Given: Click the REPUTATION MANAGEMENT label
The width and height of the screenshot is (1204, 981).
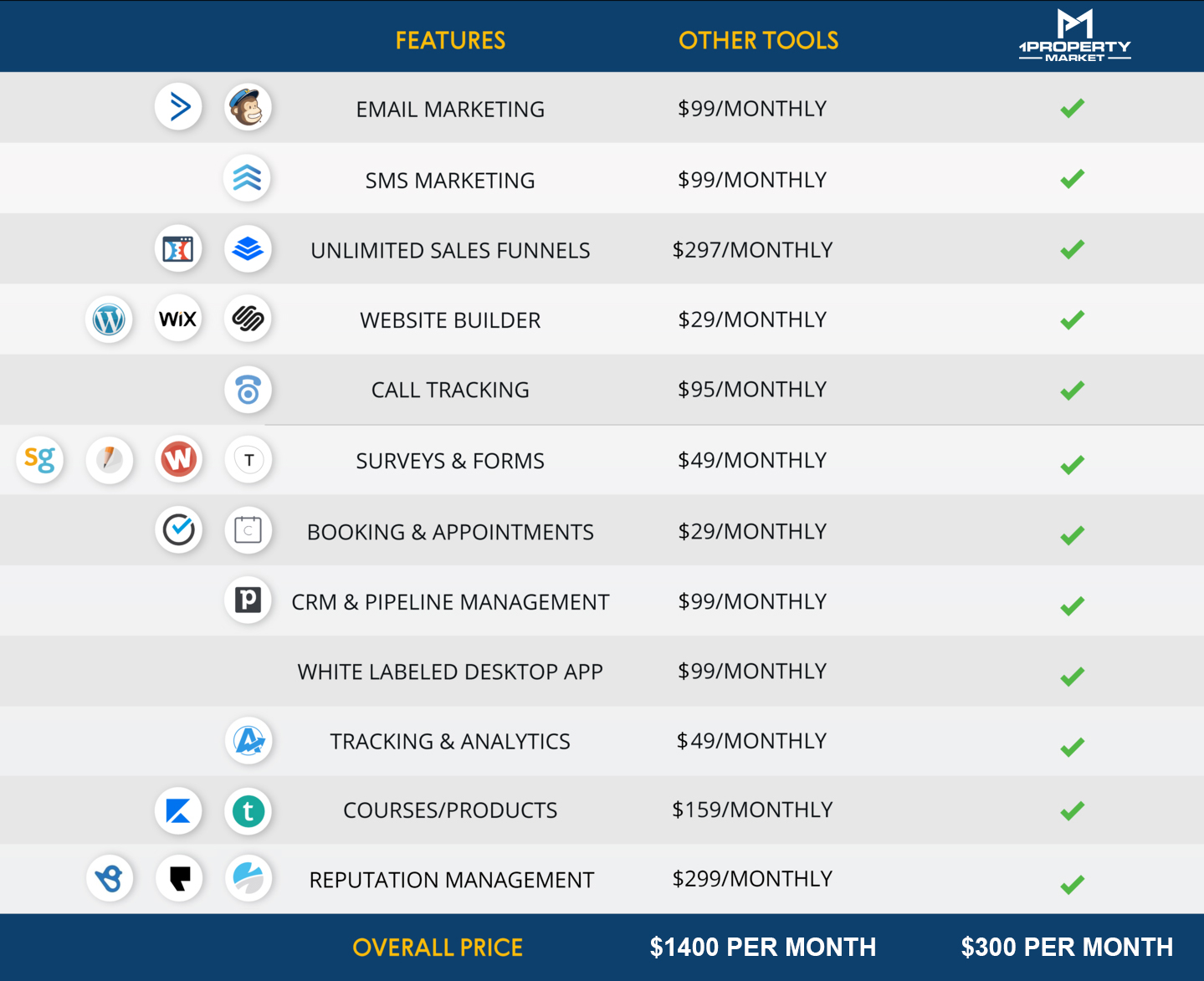Looking at the screenshot, I should (x=451, y=880).
